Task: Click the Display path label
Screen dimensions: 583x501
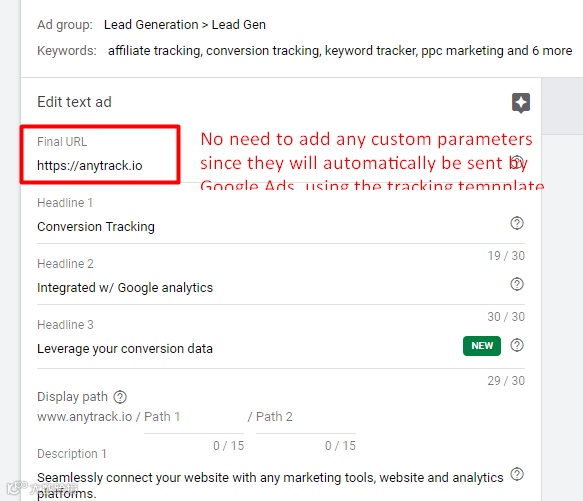Action: point(73,397)
